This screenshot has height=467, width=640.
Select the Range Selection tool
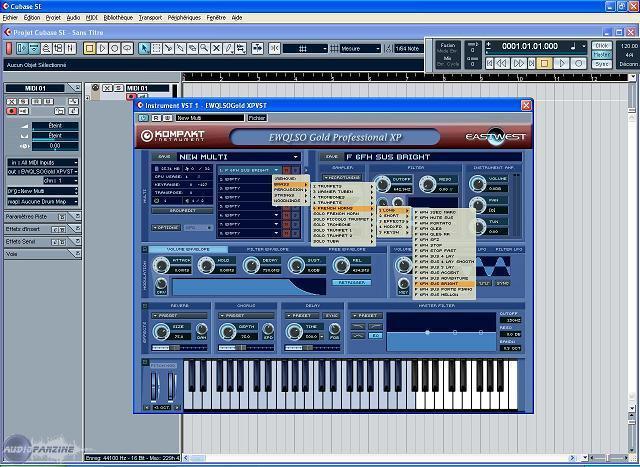click(156, 49)
